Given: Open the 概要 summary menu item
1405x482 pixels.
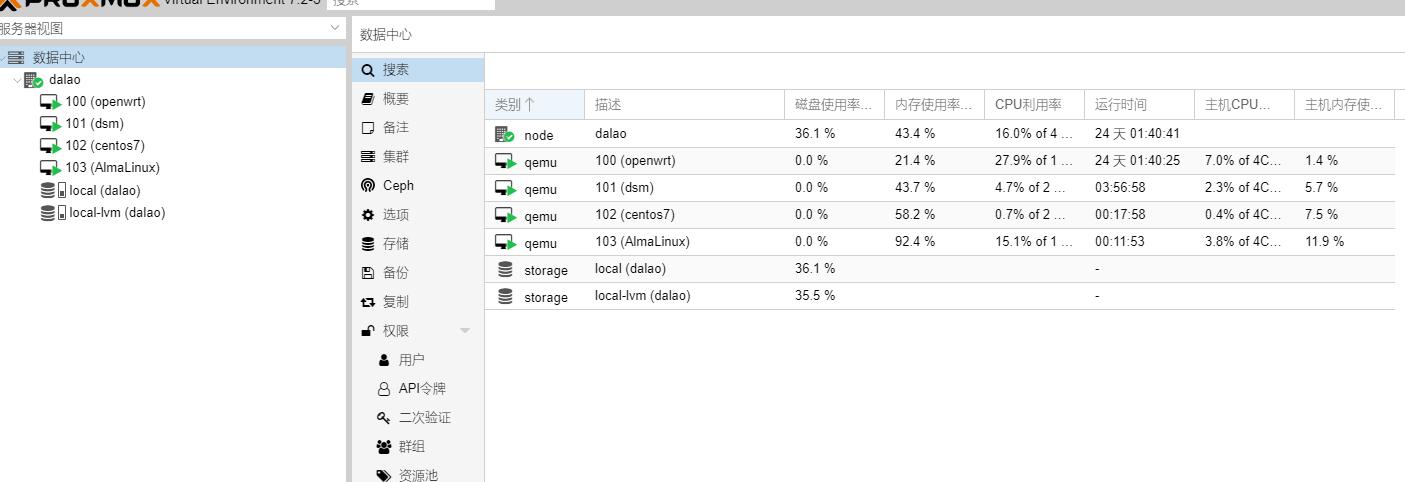Looking at the screenshot, I should point(396,99).
